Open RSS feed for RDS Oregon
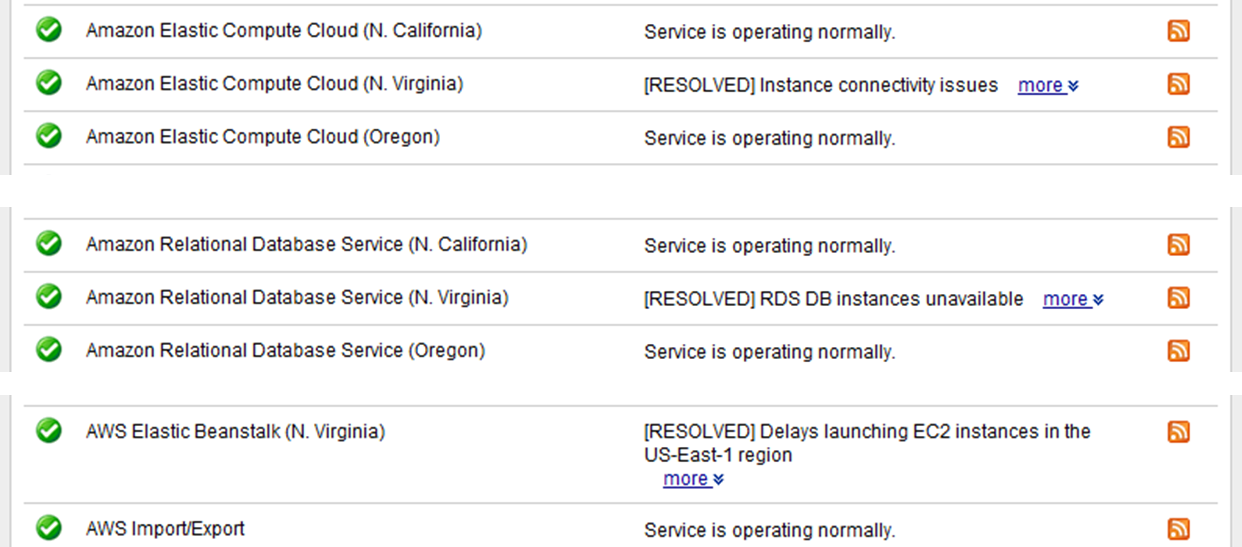The width and height of the screenshot is (1242, 547). pyautogui.click(x=1179, y=350)
